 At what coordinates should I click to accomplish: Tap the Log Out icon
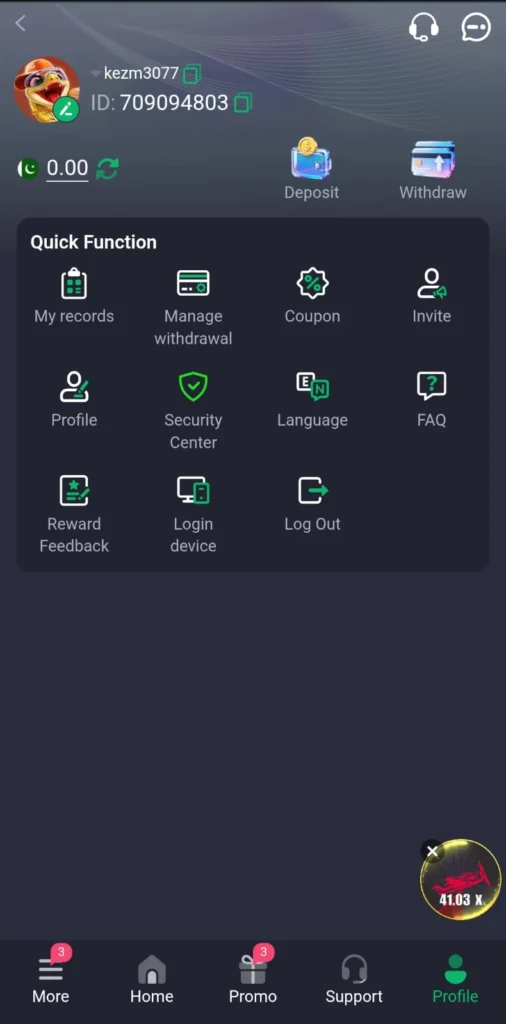(x=312, y=490)
